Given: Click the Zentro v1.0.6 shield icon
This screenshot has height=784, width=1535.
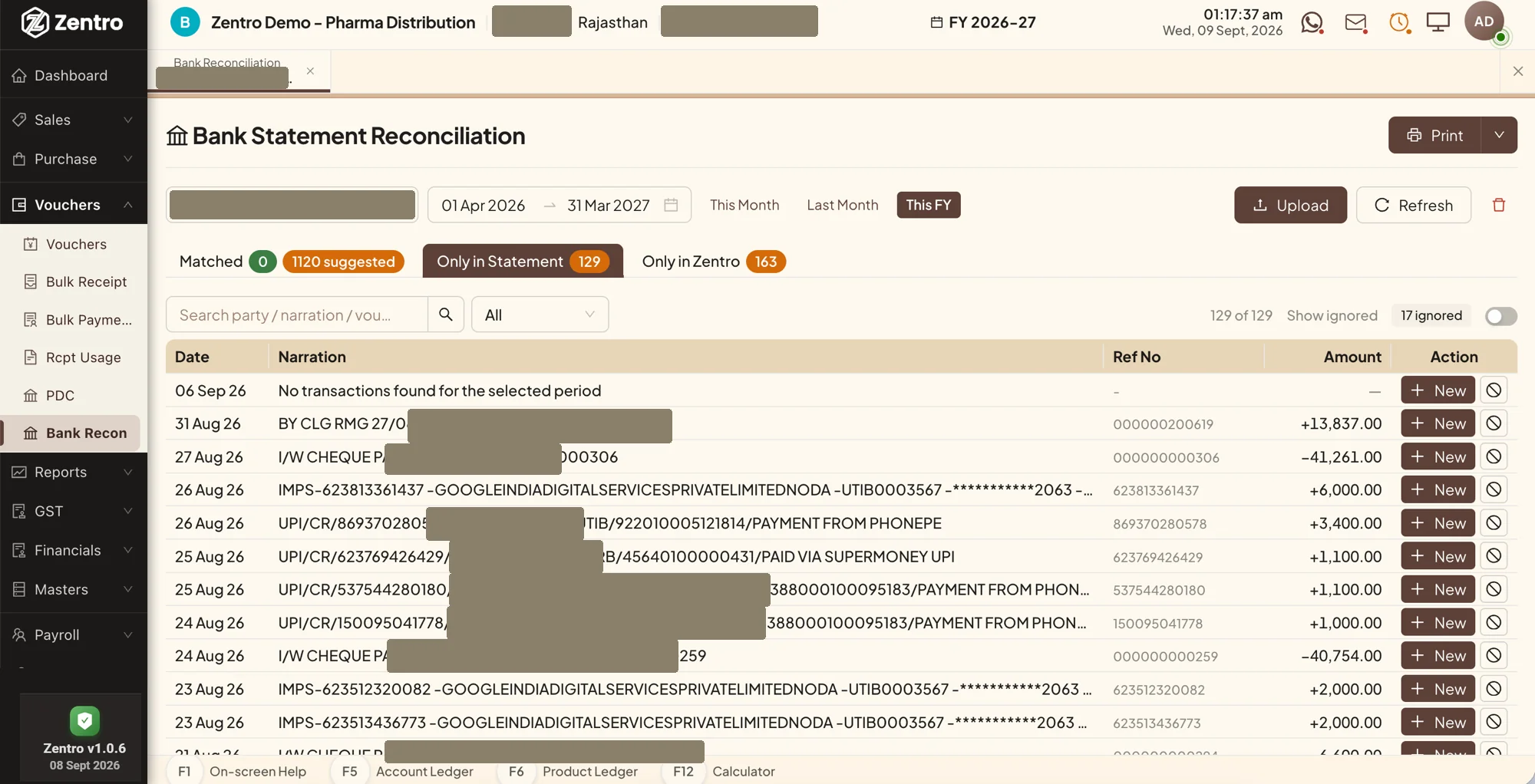Looking at the screenshot, I should point(84,720).
